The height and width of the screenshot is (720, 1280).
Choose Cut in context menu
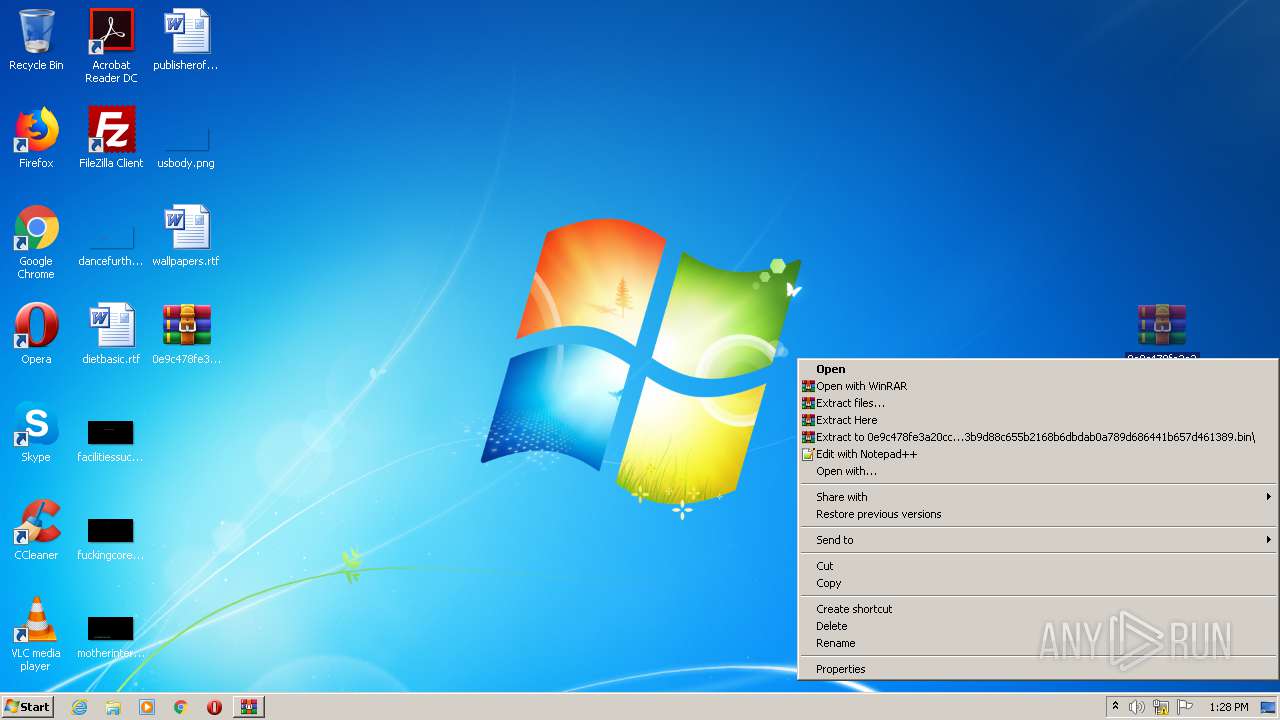1038,566
